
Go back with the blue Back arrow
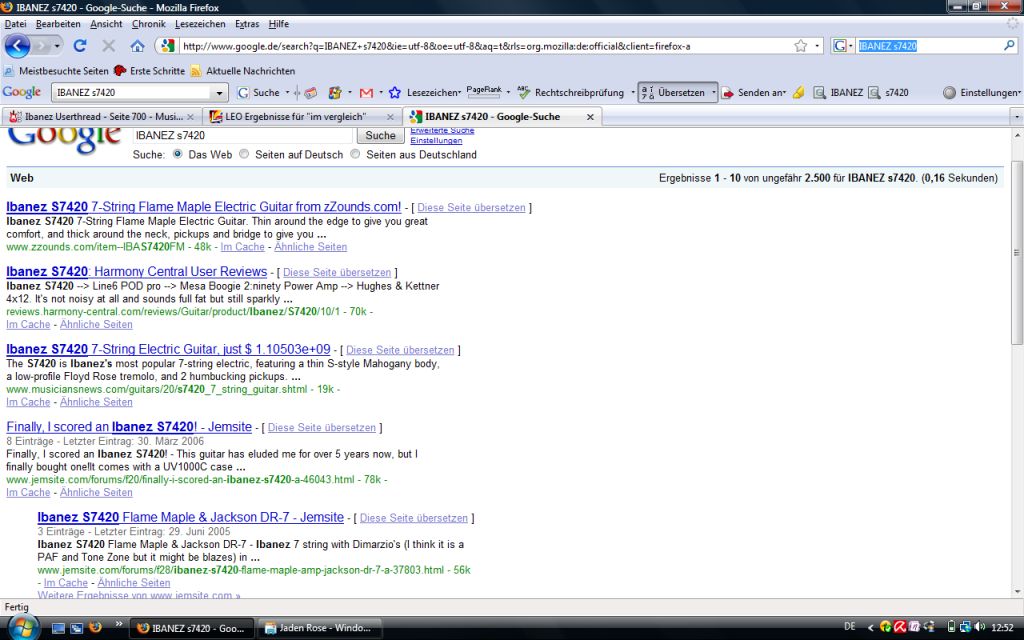pyautogui.click(x=17, y=46)
